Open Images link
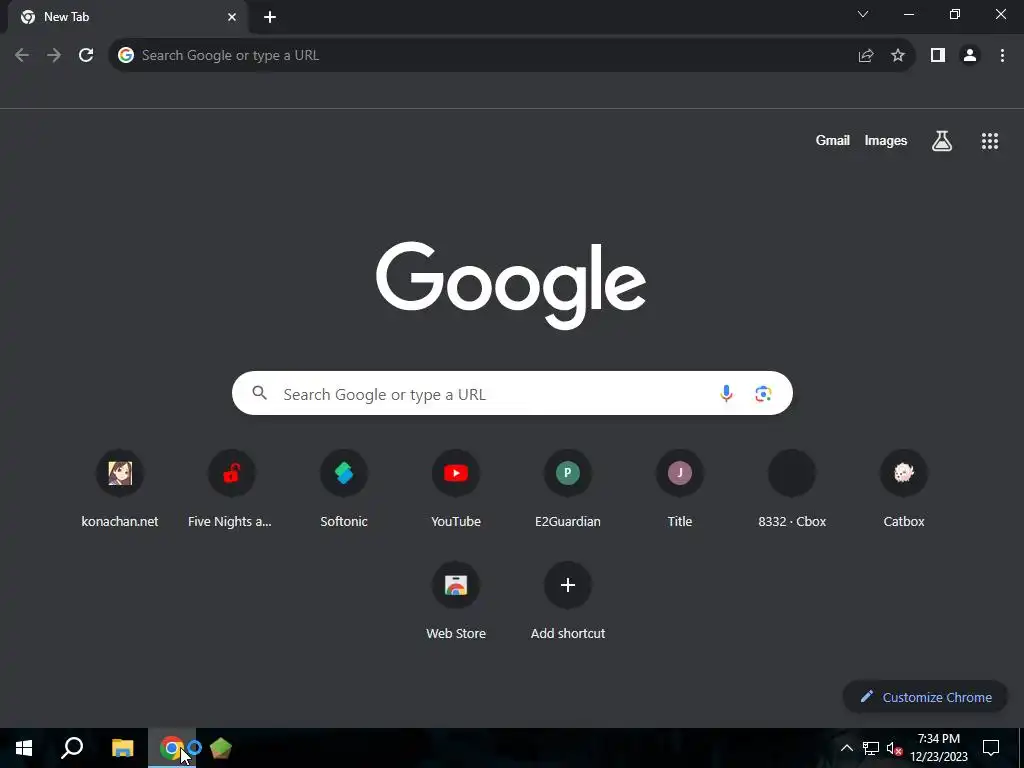Image resolution: width=1024 pixels, height=768 pixels. click(x=886, y=140)
